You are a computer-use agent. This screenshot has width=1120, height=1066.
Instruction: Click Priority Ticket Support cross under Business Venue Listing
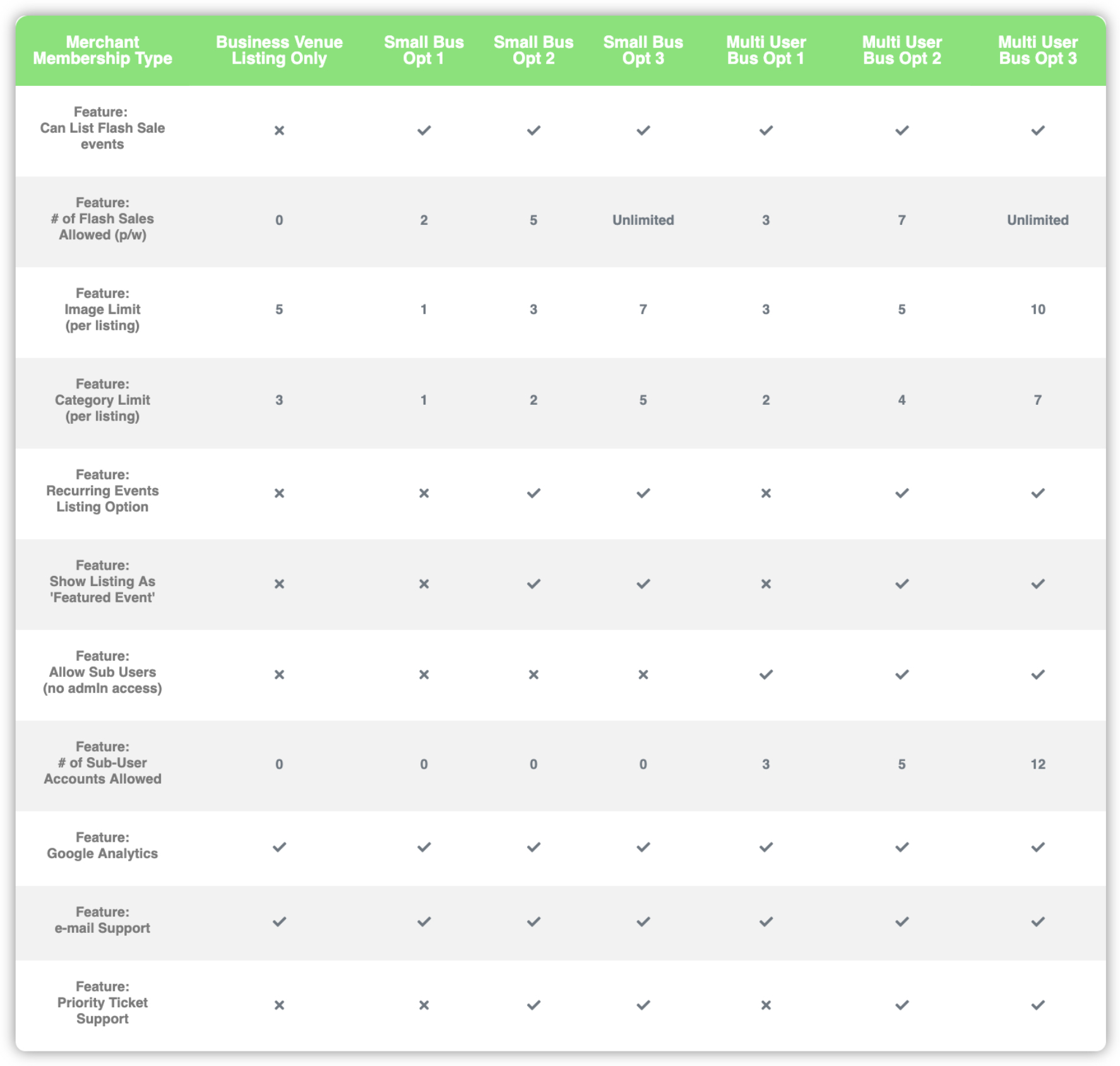click(279, 1005)
